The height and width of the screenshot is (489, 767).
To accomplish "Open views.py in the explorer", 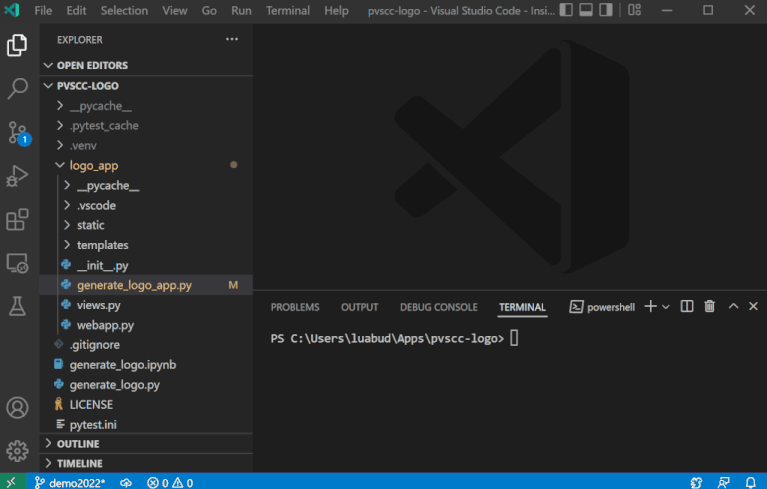I will pyautogui.click(x=146, y=305).
